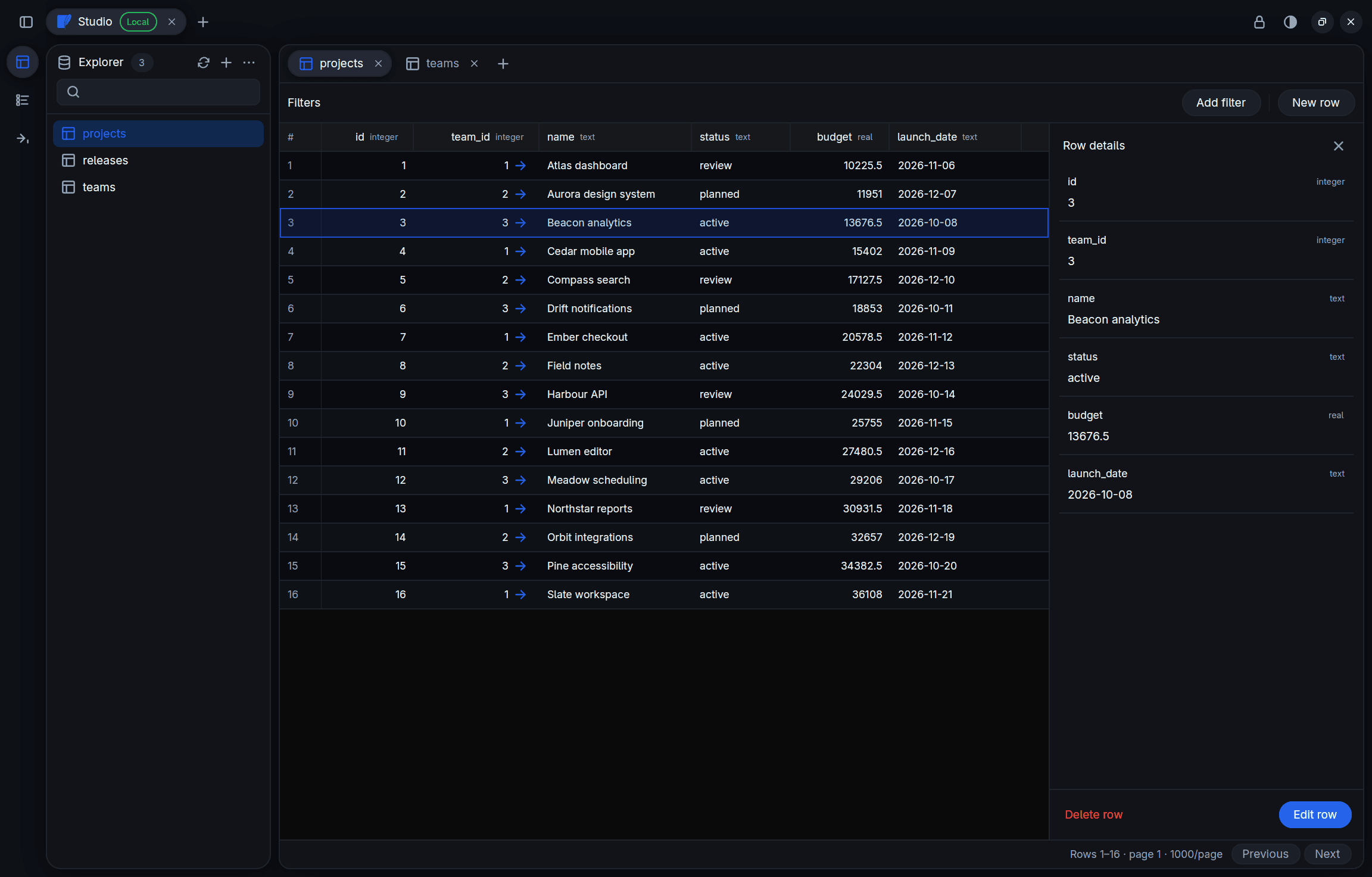The image size is (1372, 877).
Task: Select the Studio Local window tab
Action: pyautogui.click(x=116, y=22)
